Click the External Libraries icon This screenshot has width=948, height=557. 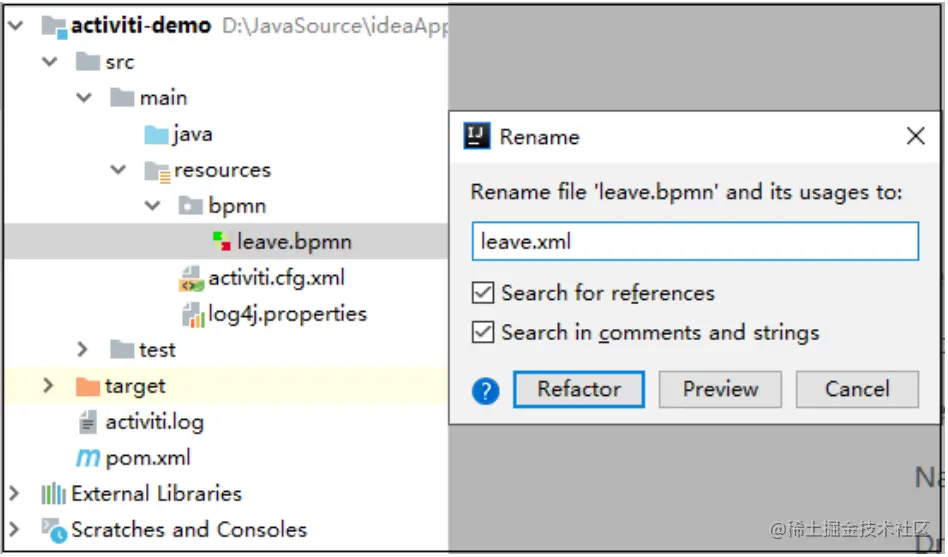[x=53, y=494]
